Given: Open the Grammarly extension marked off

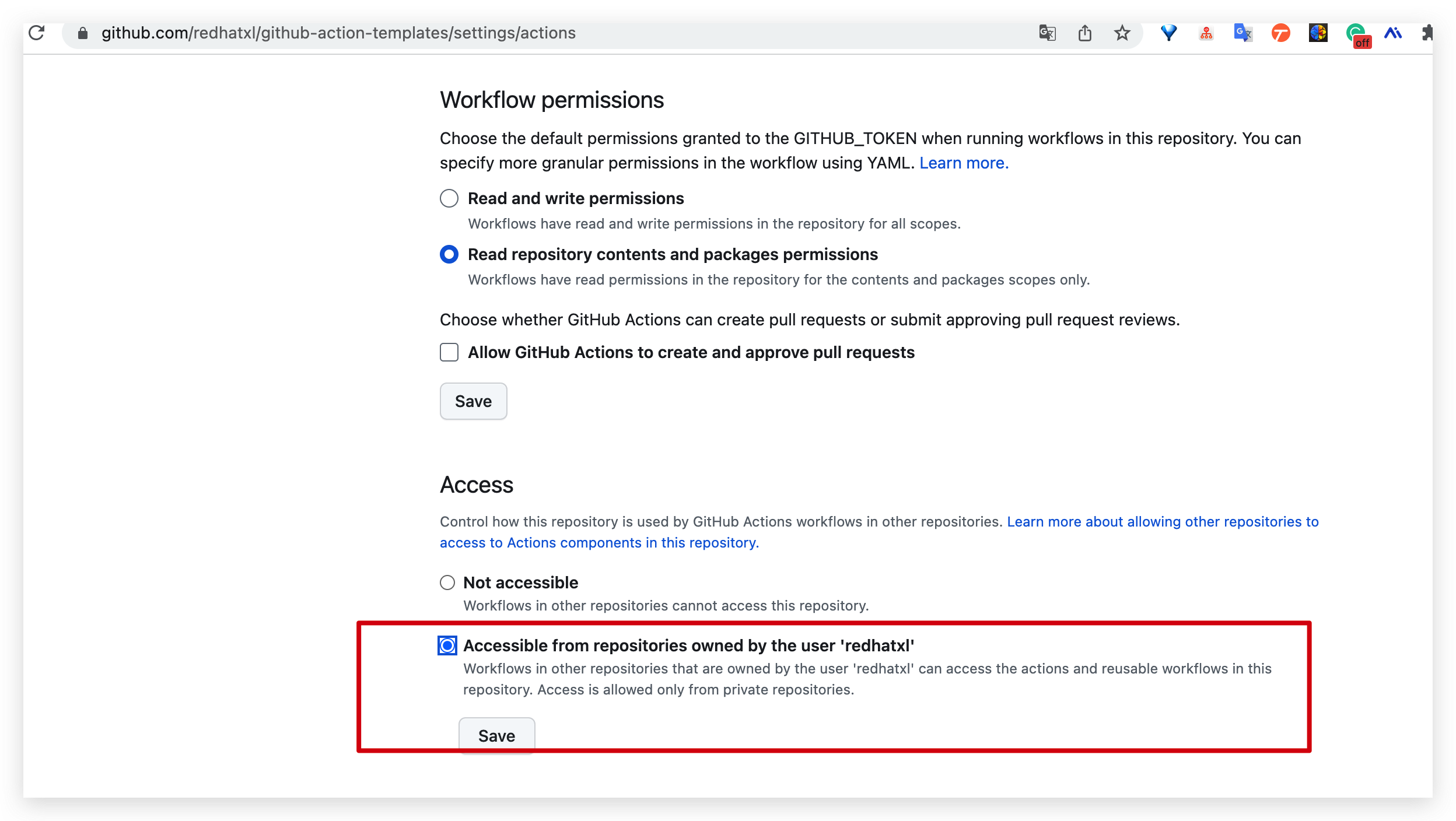Looking at the screenshot, I should (x=1357, y=34).
